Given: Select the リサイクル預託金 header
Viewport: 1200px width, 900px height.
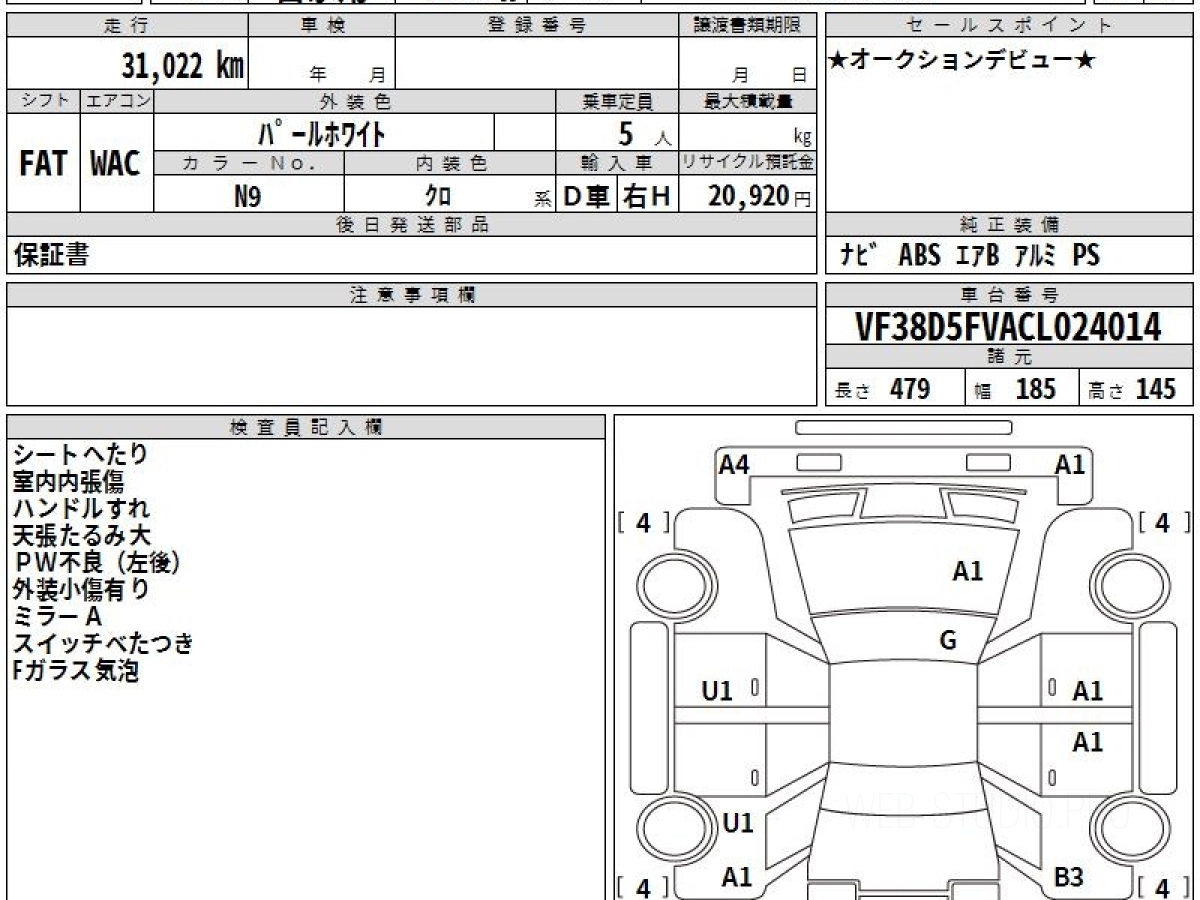Looking at the screenshot, I should tap(748, 163).
